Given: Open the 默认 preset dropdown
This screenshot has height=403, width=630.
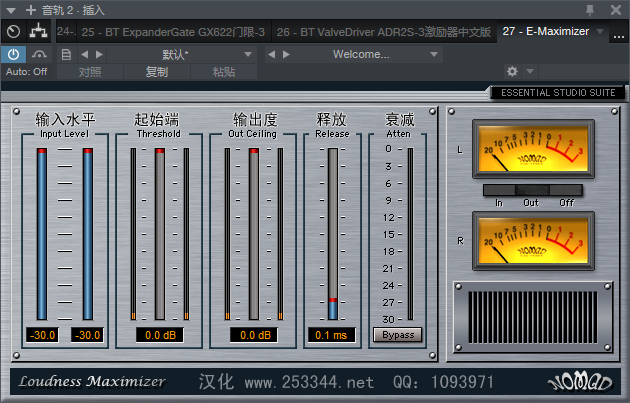Looking at the screenshot, I should pos(180,53).
